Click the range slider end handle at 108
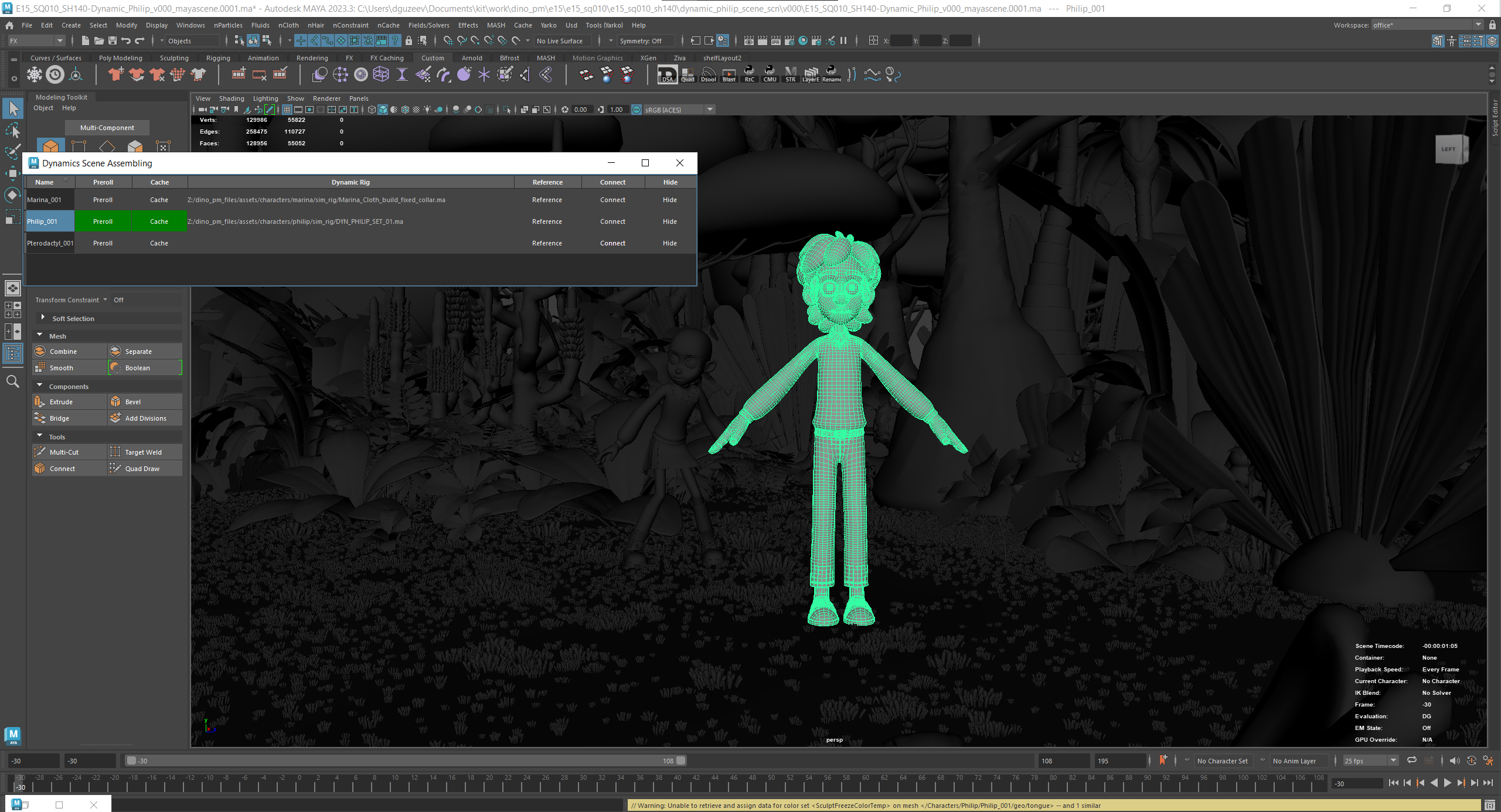The image size is (1501, 812). [680, 760]
